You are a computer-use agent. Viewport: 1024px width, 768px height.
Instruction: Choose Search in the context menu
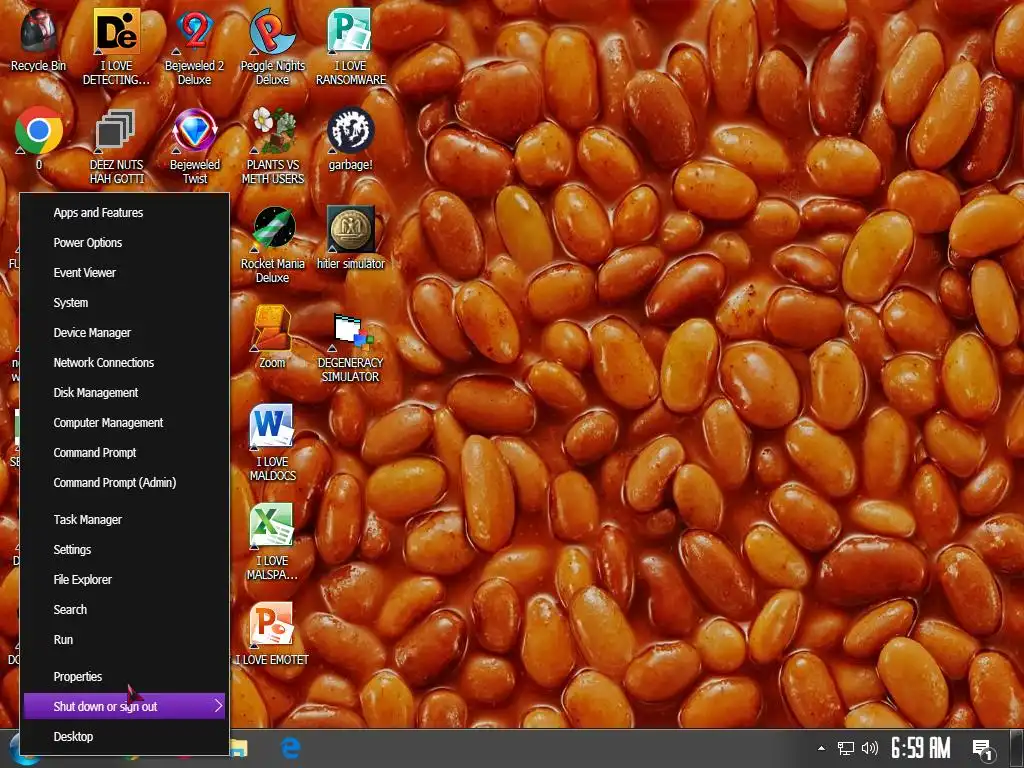pyautogui.click(x=125, y=609)
